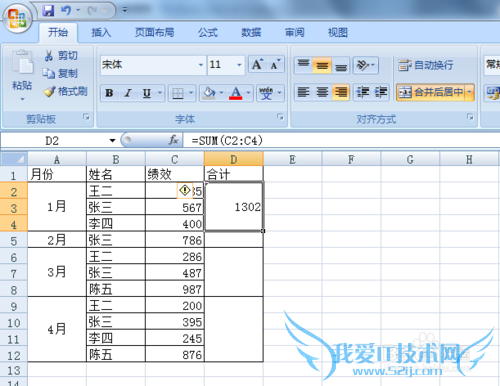Cut selection with 剪切

61,56
